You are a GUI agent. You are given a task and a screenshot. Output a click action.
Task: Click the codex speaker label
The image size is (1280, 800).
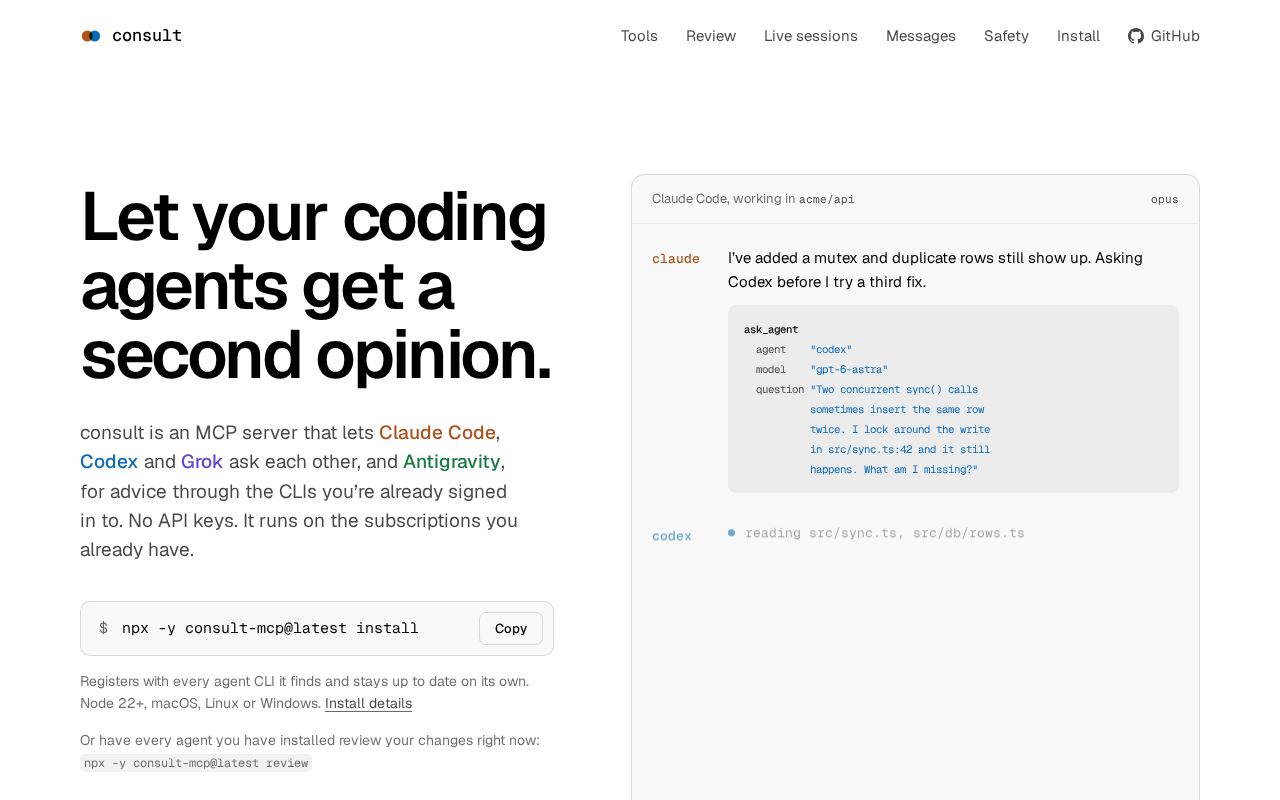672,536
